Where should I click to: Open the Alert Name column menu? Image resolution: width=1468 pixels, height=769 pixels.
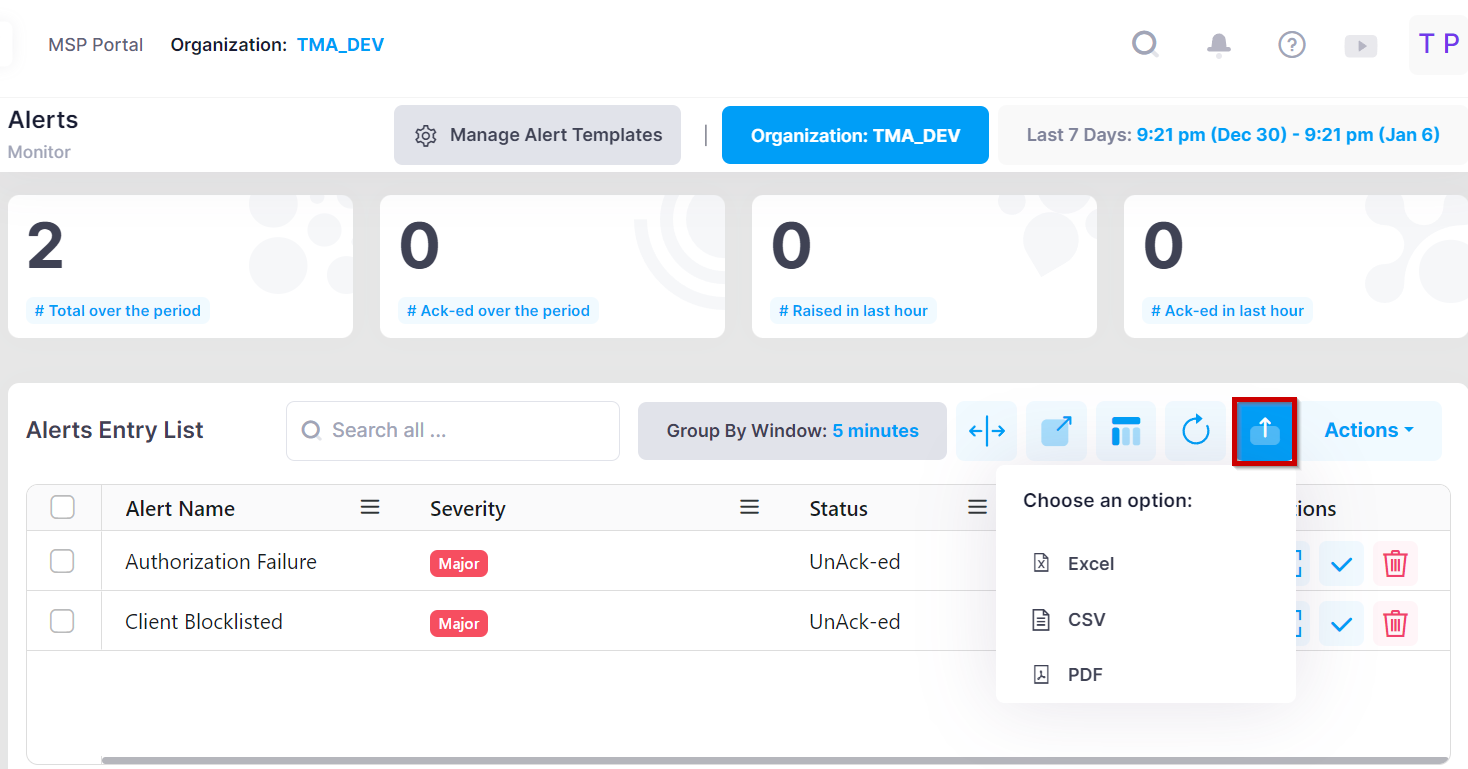[x=370, y=508]
